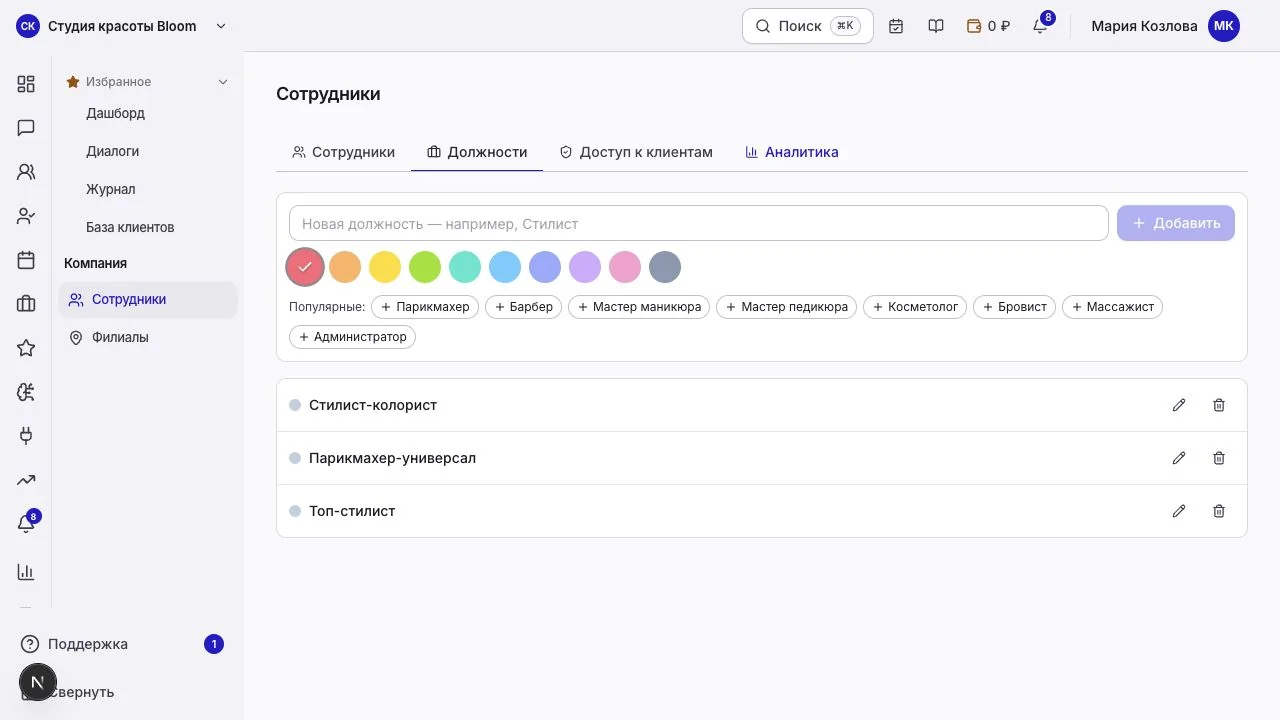Open the bar chart icon in sidebar rail
Image resolution: width=1280 pixels, height=720 pixels.
(26, 572)
